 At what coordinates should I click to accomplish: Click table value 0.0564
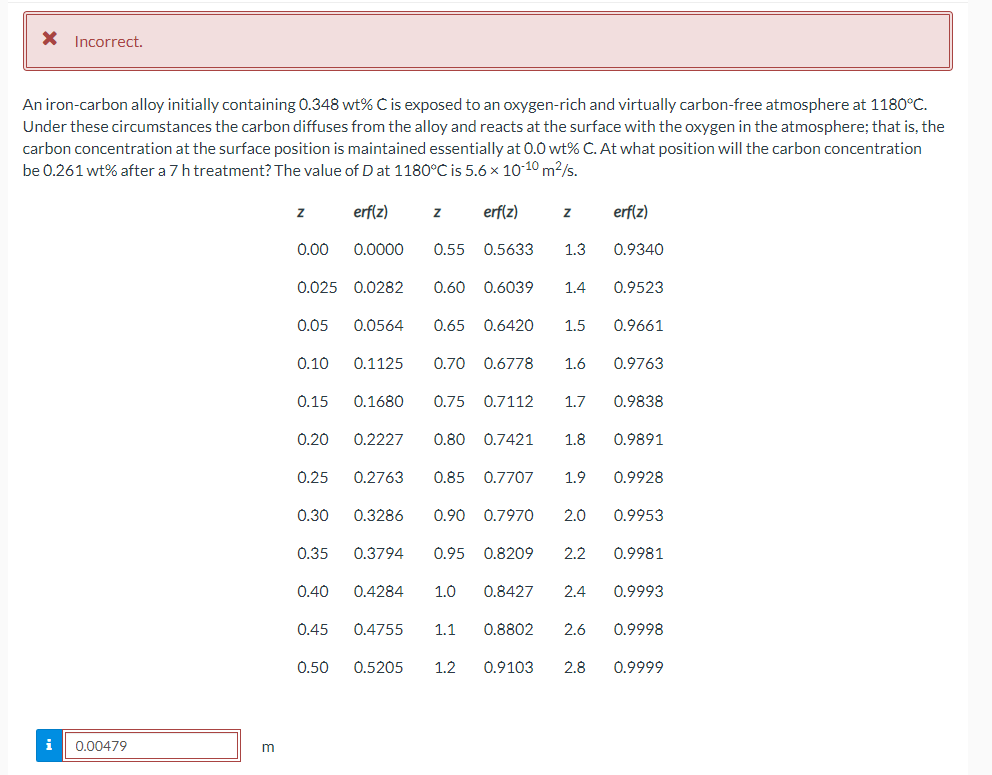click(x=378, y=325)
